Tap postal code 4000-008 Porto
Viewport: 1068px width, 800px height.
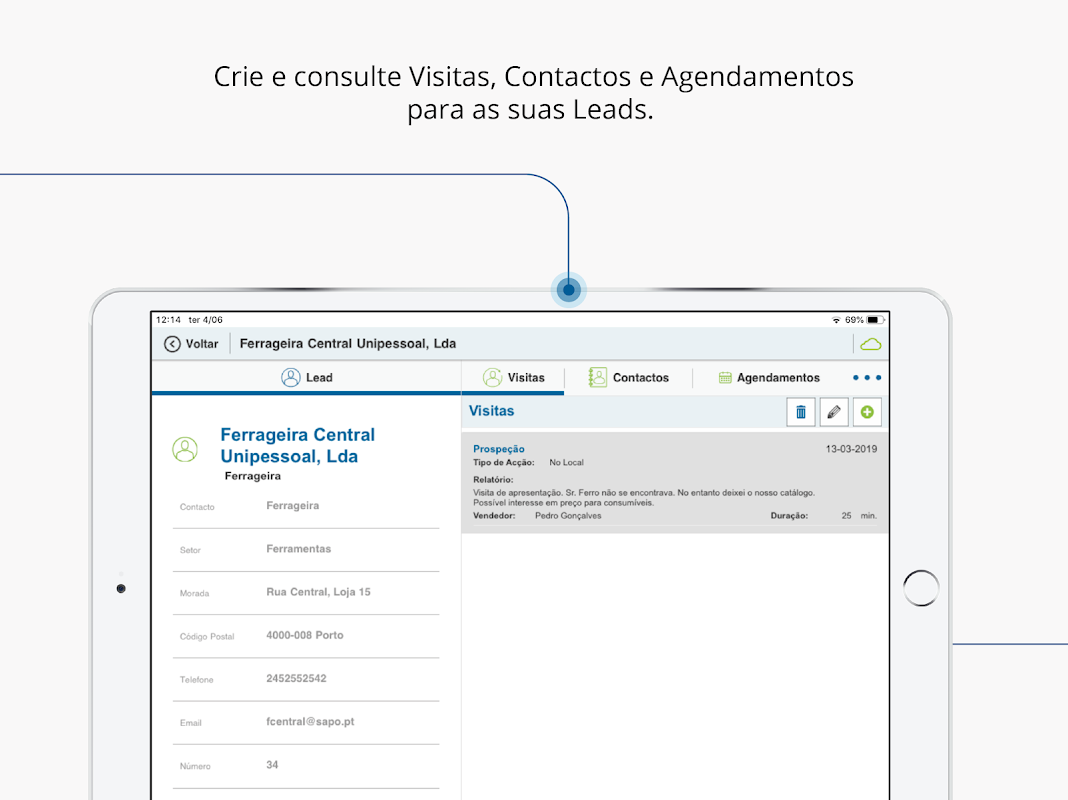click(x=304, y=635)
